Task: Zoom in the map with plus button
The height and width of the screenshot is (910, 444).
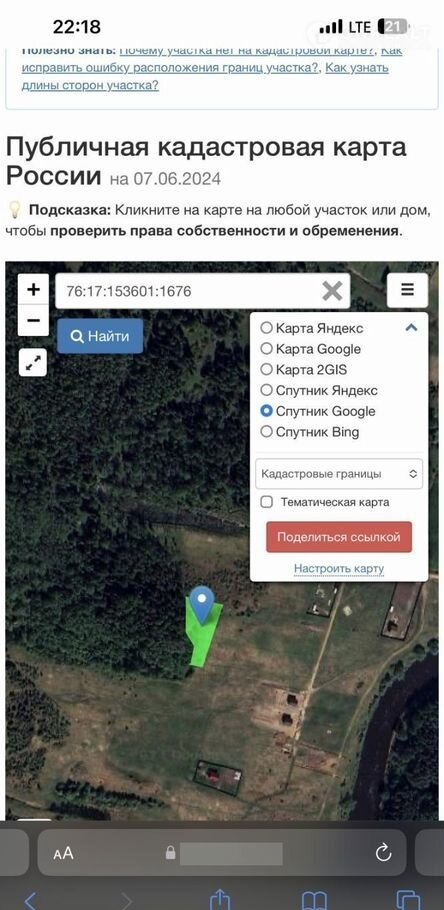Action: point(34,289)
